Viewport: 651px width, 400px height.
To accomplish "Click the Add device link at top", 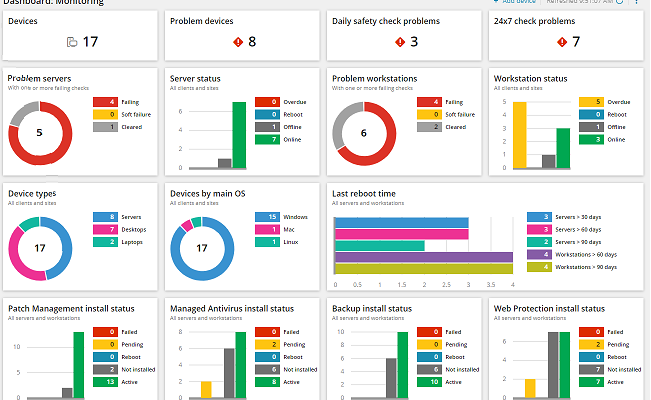I will click(x=515, y=2).
